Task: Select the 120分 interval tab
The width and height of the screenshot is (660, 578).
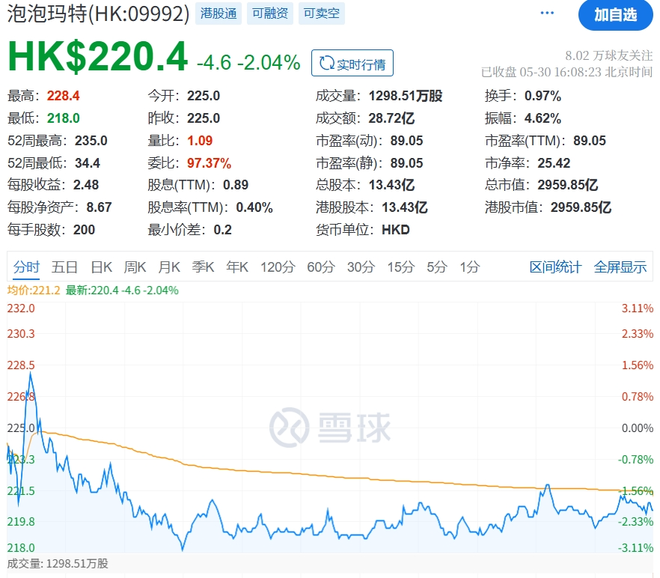Action: tap(277, 267)
